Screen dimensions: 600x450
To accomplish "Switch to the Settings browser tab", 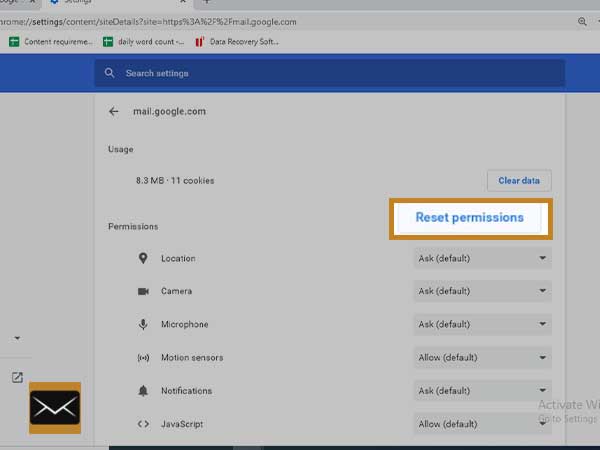I will (x=118, y=2).
